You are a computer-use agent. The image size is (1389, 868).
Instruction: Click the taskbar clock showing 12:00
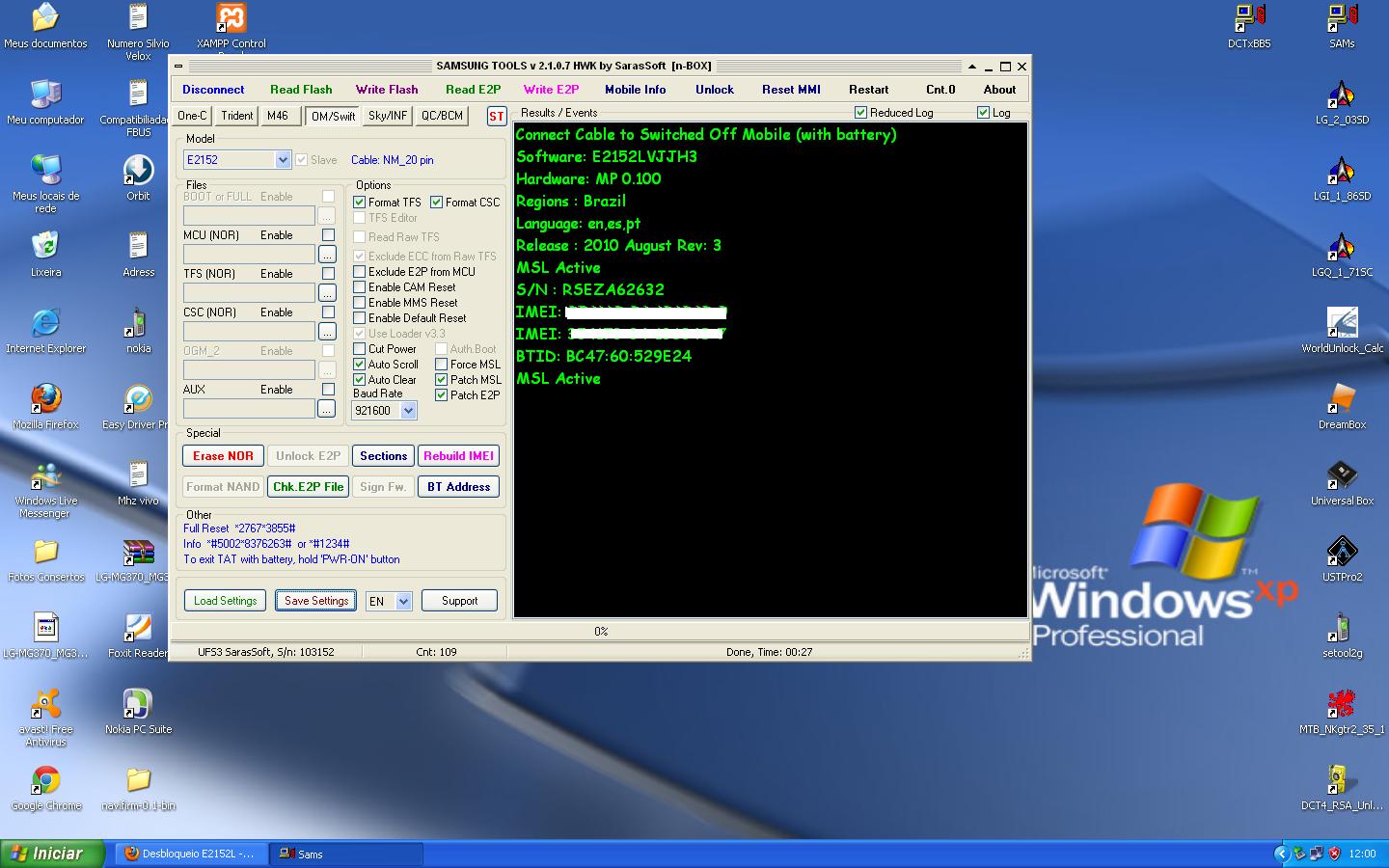[1362, 854]
